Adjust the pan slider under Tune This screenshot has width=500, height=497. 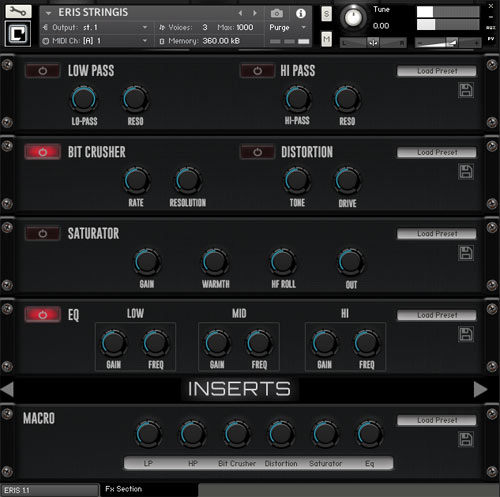coord(373,43)
